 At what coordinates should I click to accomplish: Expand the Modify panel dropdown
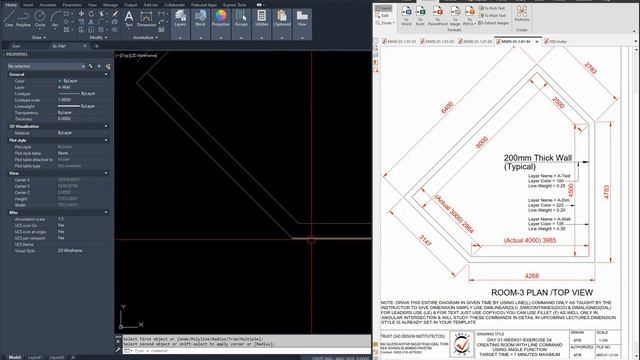point(98,38)
